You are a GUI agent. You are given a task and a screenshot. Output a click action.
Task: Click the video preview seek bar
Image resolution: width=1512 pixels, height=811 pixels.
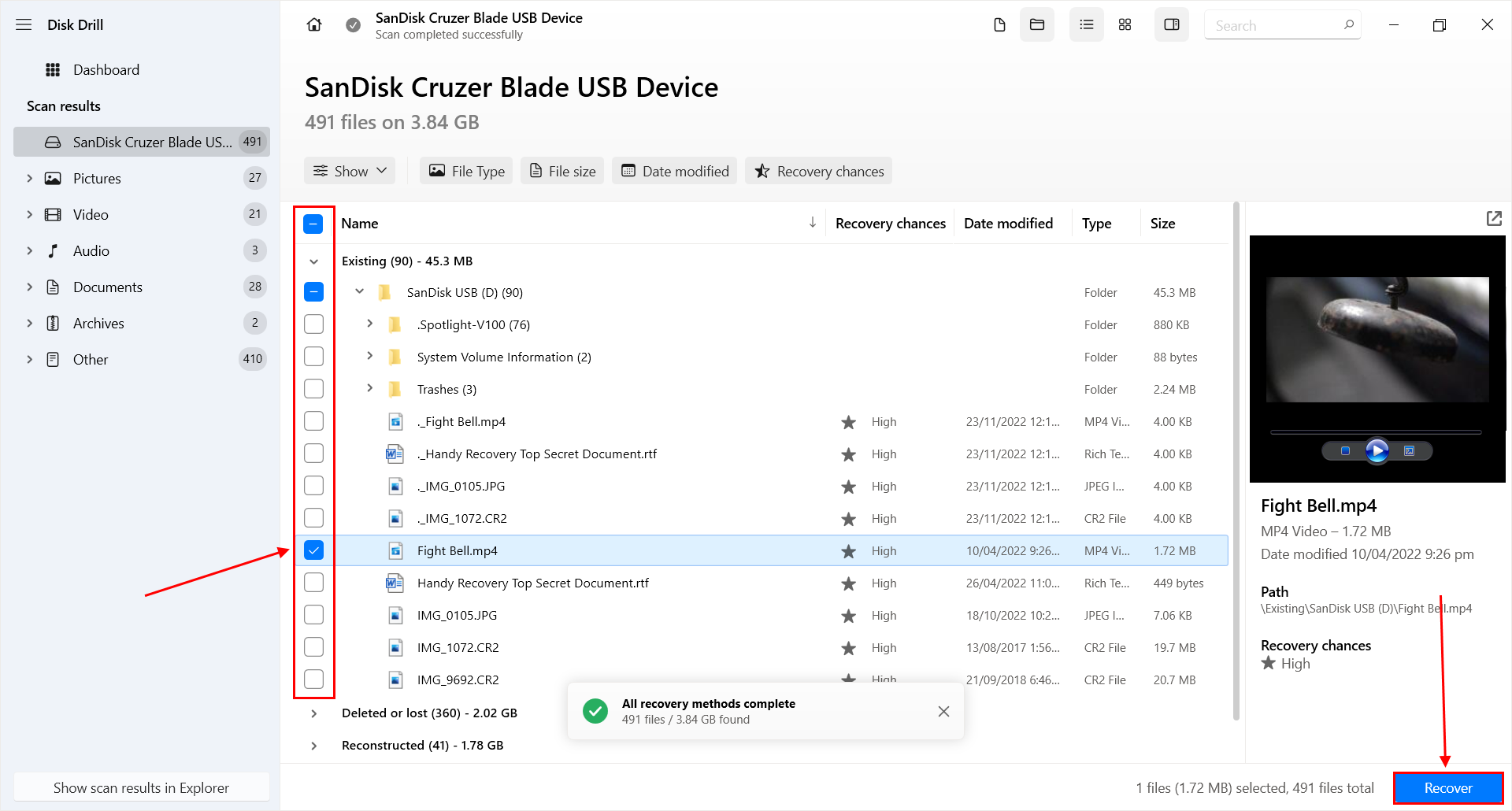pos(1376,432)
